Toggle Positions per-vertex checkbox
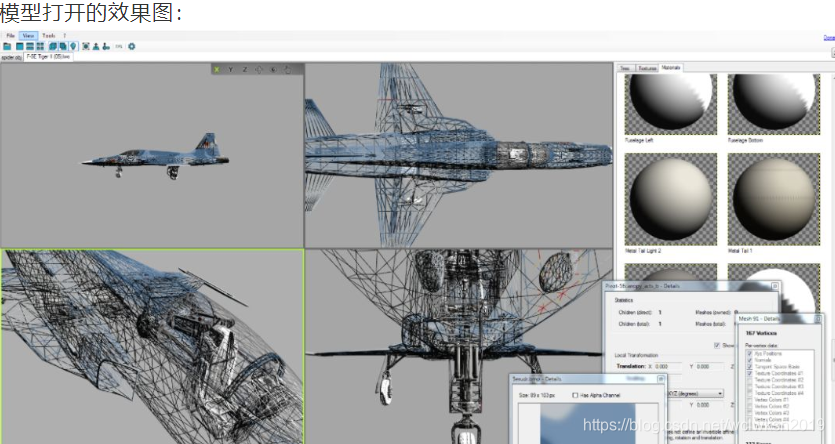835x444 pixels. pyautogui.click(x=750, y=353)
